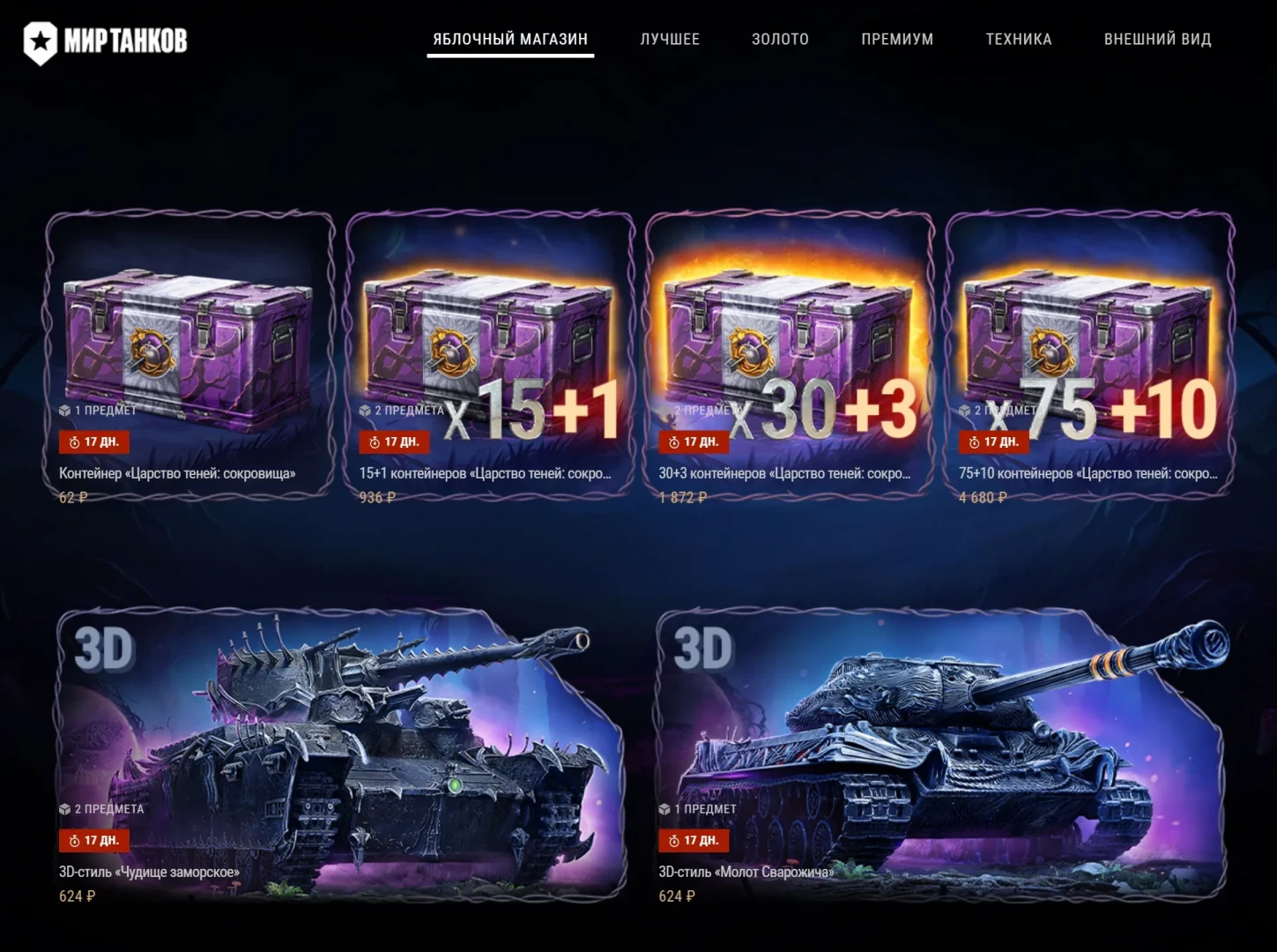Click the timer badge on Молот Сварожича card
The image size is (1277, 952).
(694, 841)
